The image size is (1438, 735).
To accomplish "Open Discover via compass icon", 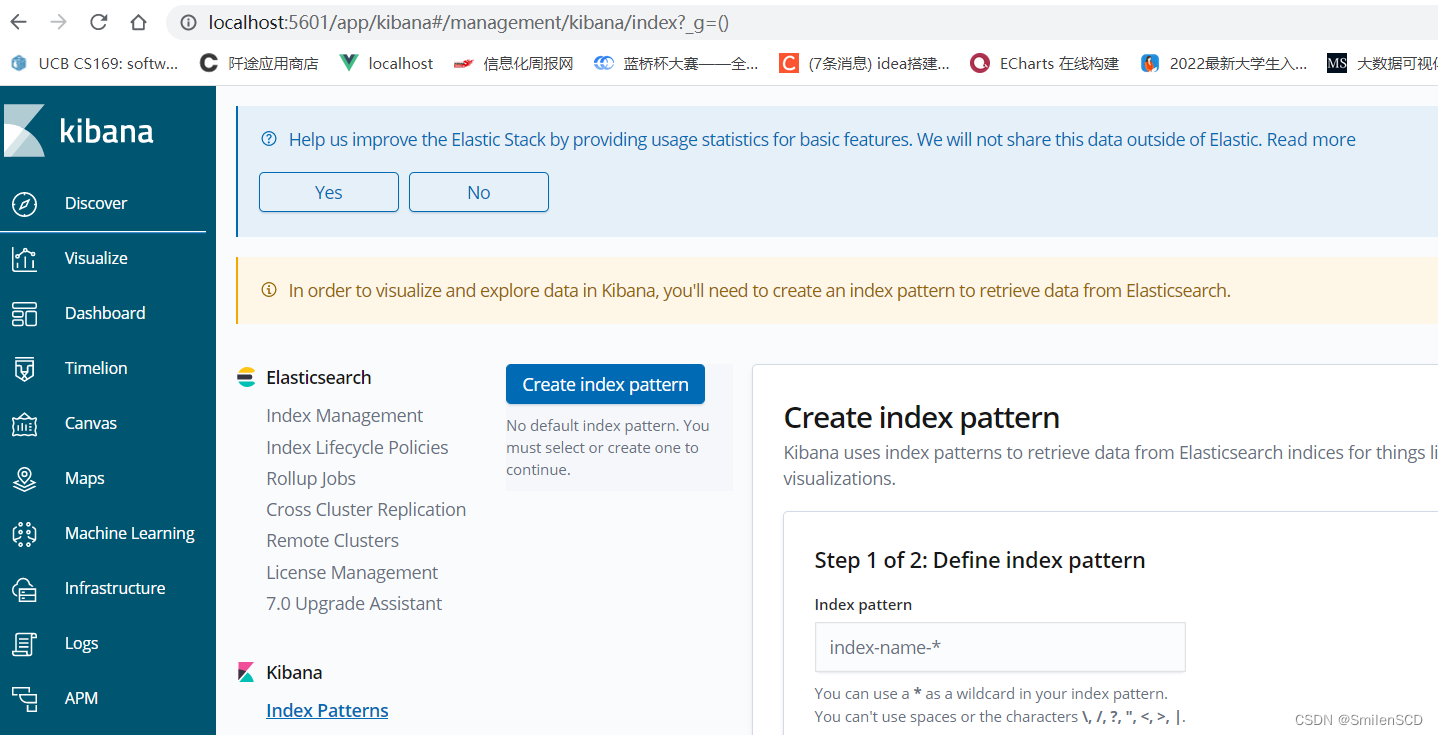I will click(x=24, y=203).
